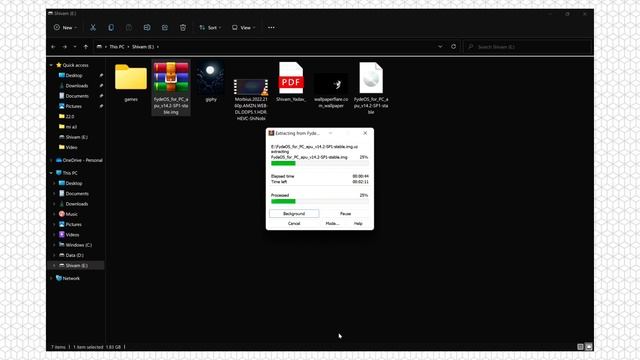This screenshot has height=360, width=640.
Task: Open Data (D:) drive in sidebar
Action: [x=74, y=255]
